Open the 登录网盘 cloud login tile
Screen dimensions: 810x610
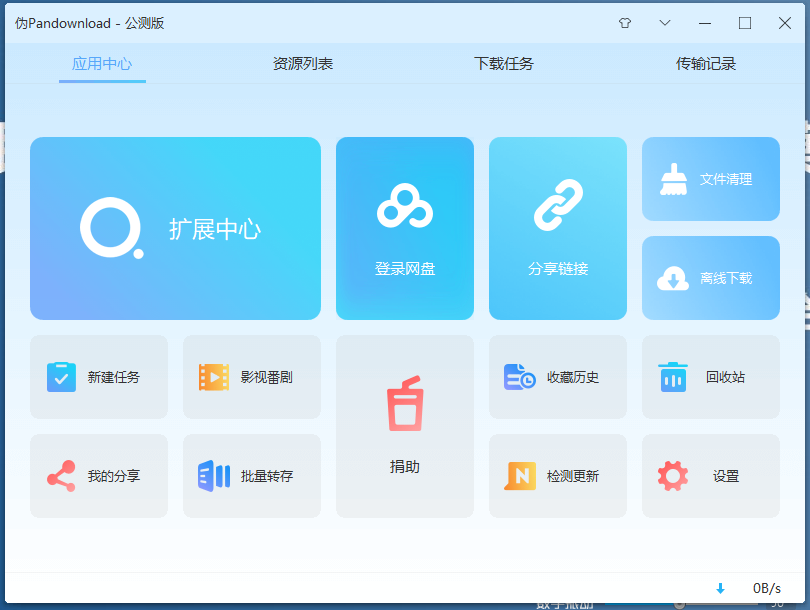pyautogui.click(x=404, y=228)
